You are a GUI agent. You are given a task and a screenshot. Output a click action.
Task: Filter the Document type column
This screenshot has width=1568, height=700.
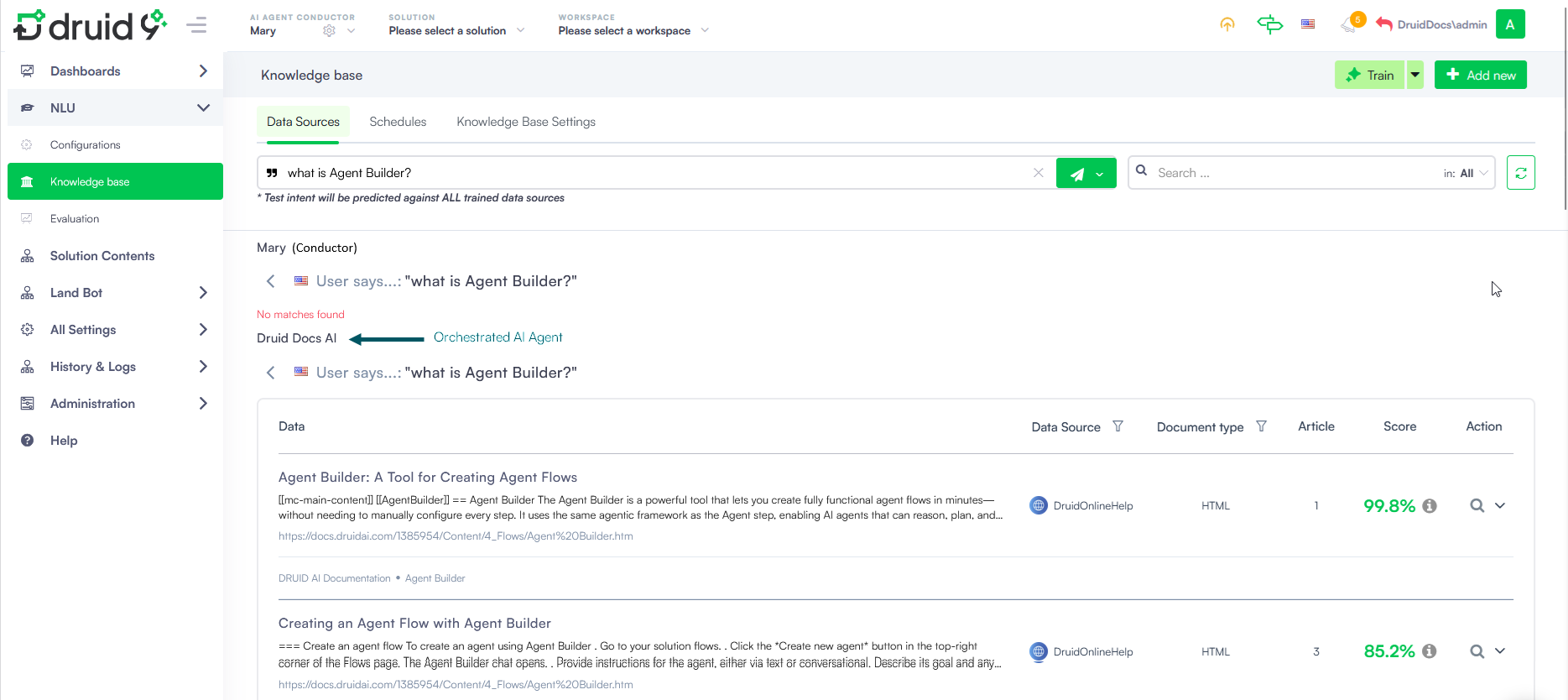pyautogui.click(x=1261, y=426)
